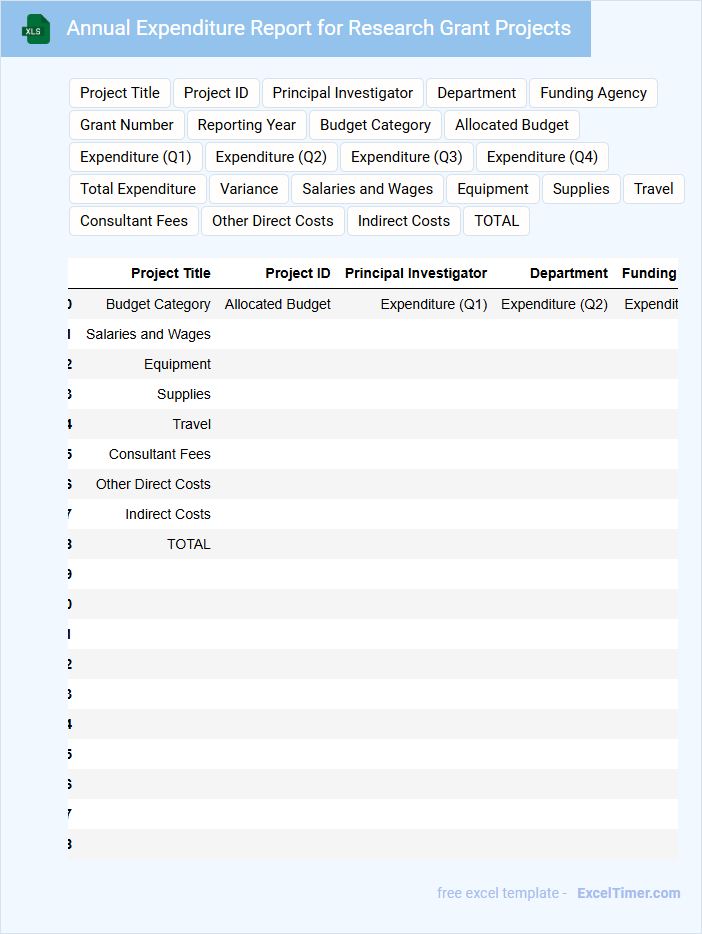Choose the Expenditure (Q4) tag
The width and height of the screenshot is (702, 934).
pos(542,157)
